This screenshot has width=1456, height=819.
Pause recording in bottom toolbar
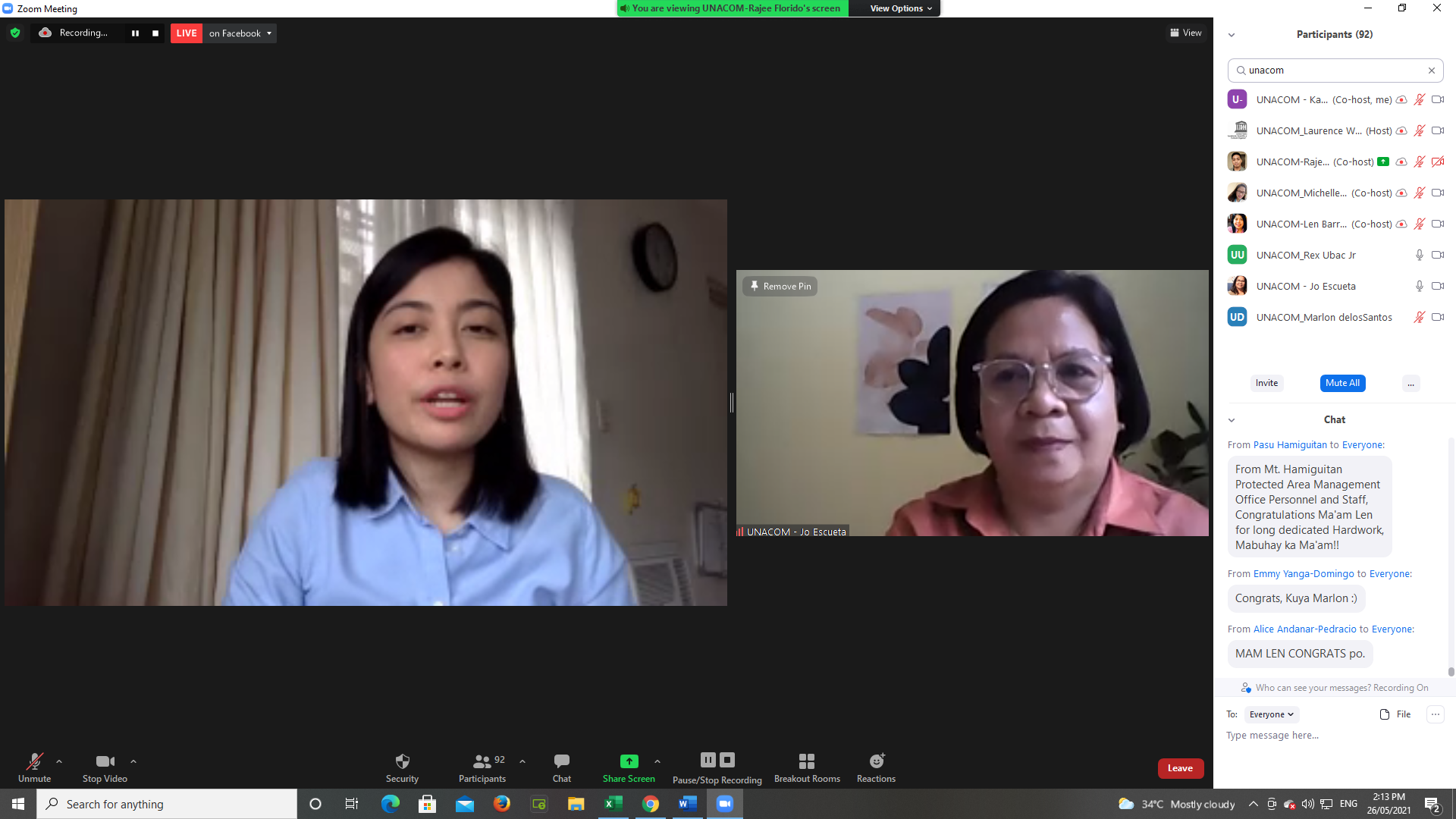click(708, 759)
